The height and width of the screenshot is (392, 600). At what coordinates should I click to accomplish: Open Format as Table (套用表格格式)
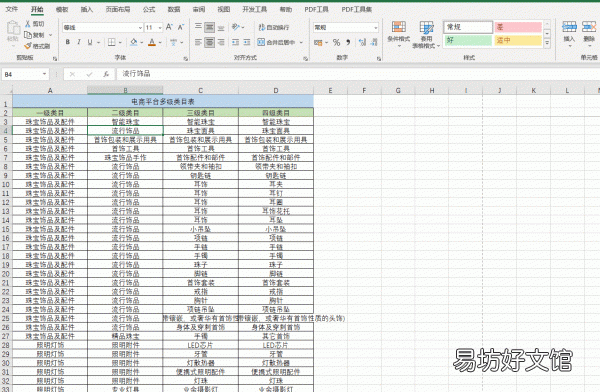[x=426, y=34]
